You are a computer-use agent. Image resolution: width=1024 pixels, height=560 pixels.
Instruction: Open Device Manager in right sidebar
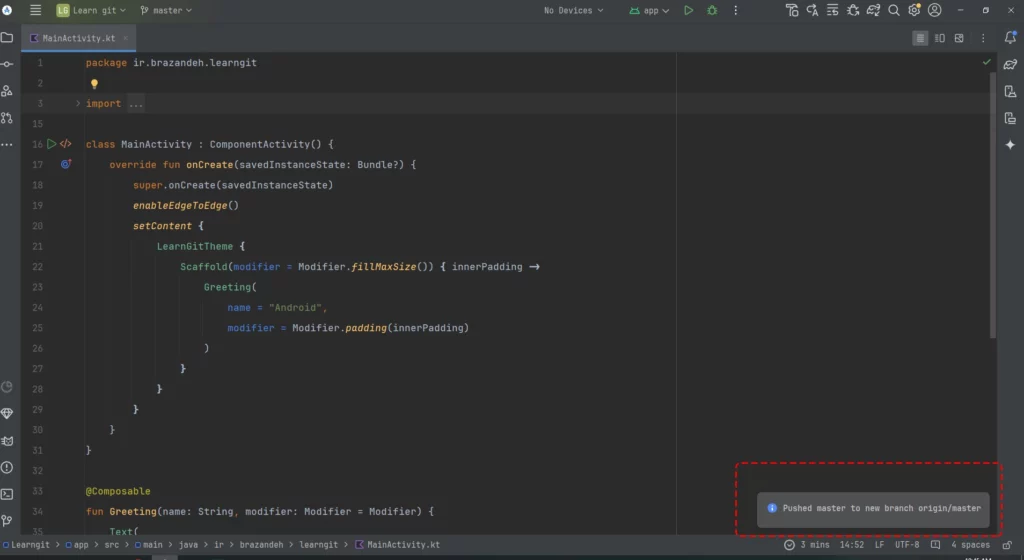(1010, 91)
